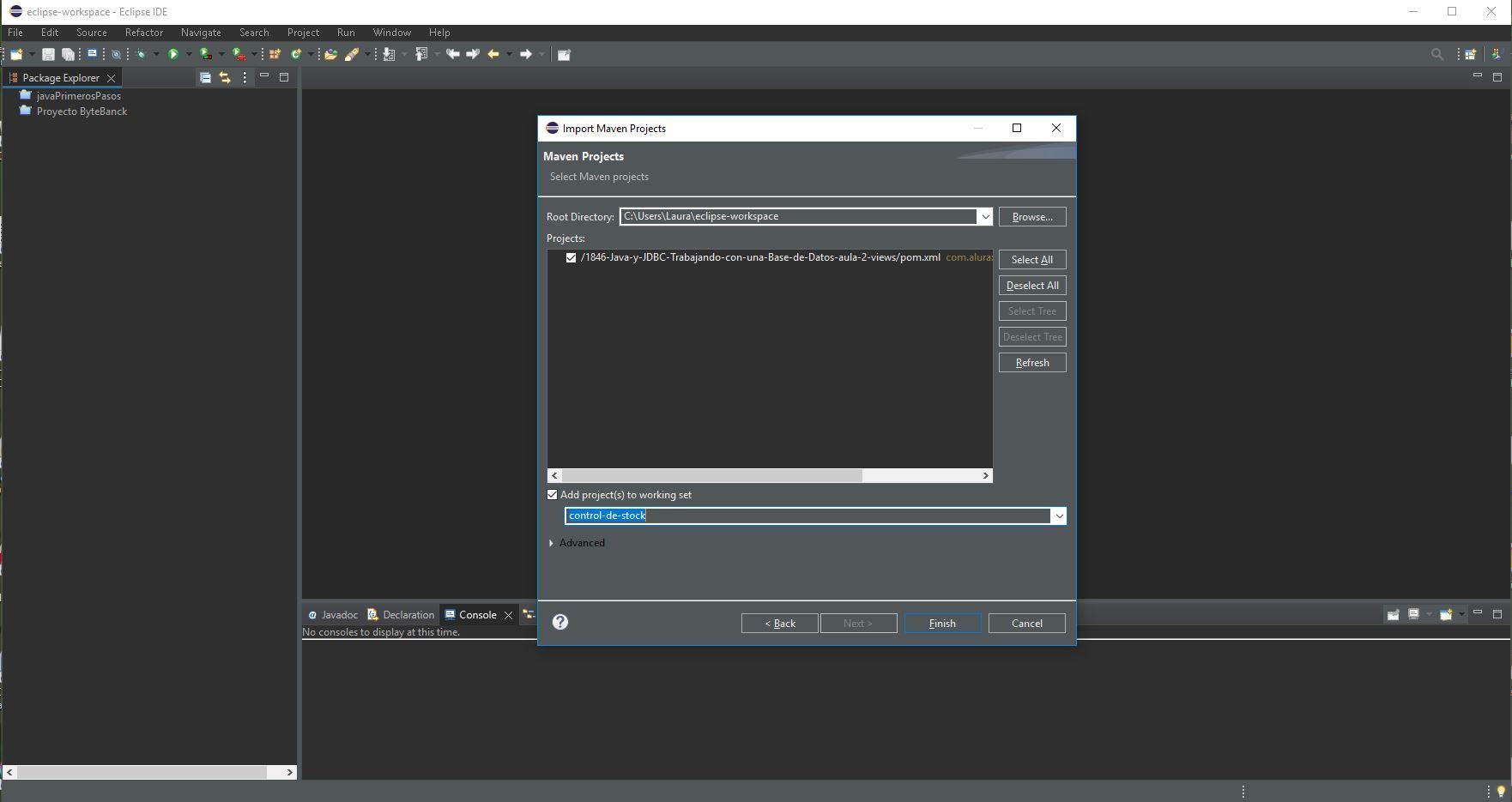1512x802 pixels.
Task: Click the Select All button
Action: click(1032, 260)
